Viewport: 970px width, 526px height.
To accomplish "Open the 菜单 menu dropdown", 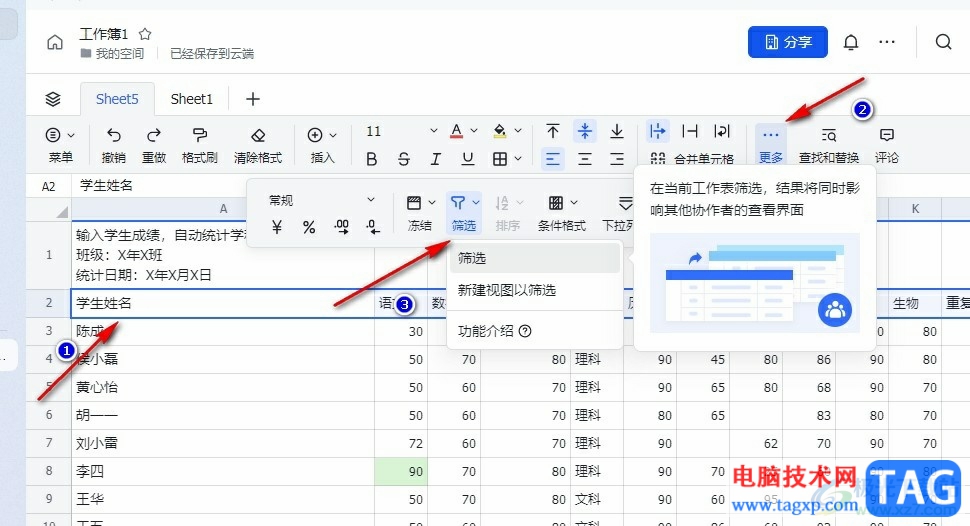I will pyautogui.click(x=61, y=145).
